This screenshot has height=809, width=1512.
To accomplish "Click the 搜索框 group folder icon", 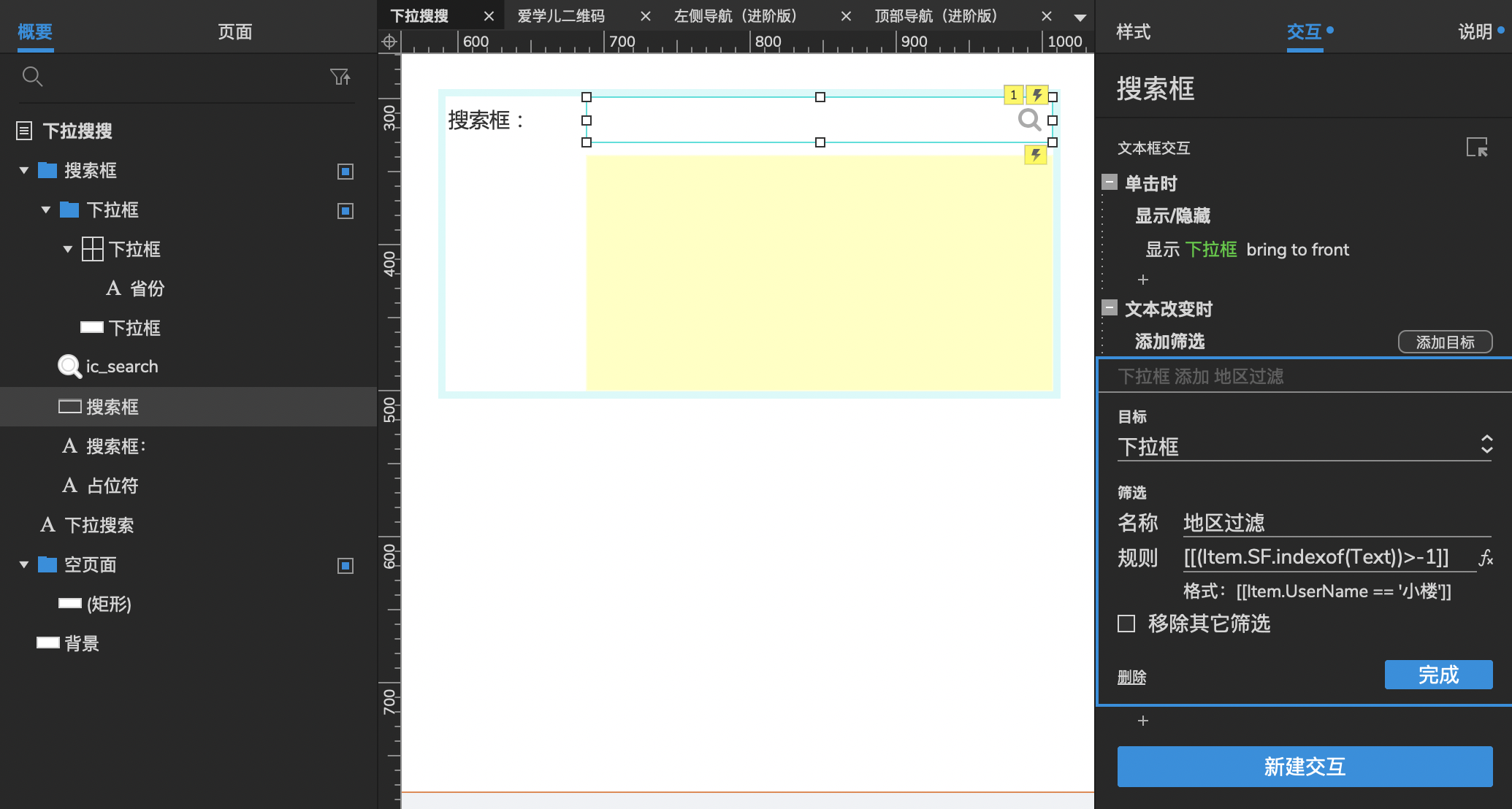I will tap(47, 170).
